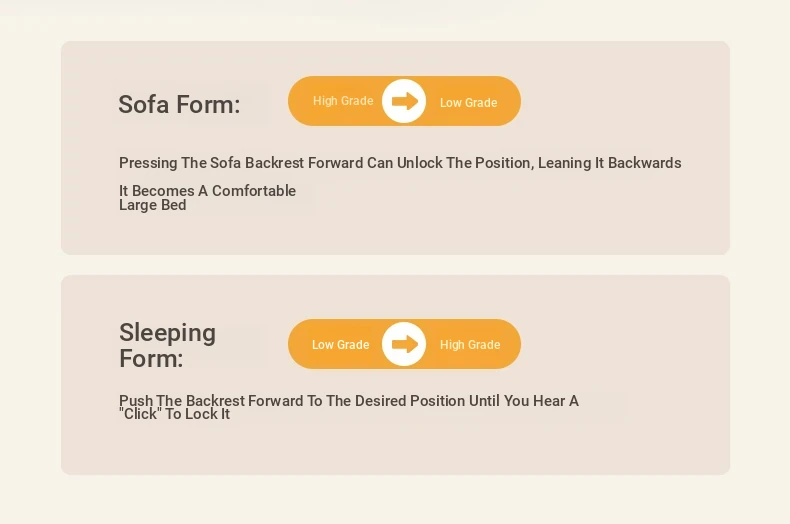
Task: Click the orange Sofa Form grade pill
Action: pyautogui.click(x=404, y=101)
